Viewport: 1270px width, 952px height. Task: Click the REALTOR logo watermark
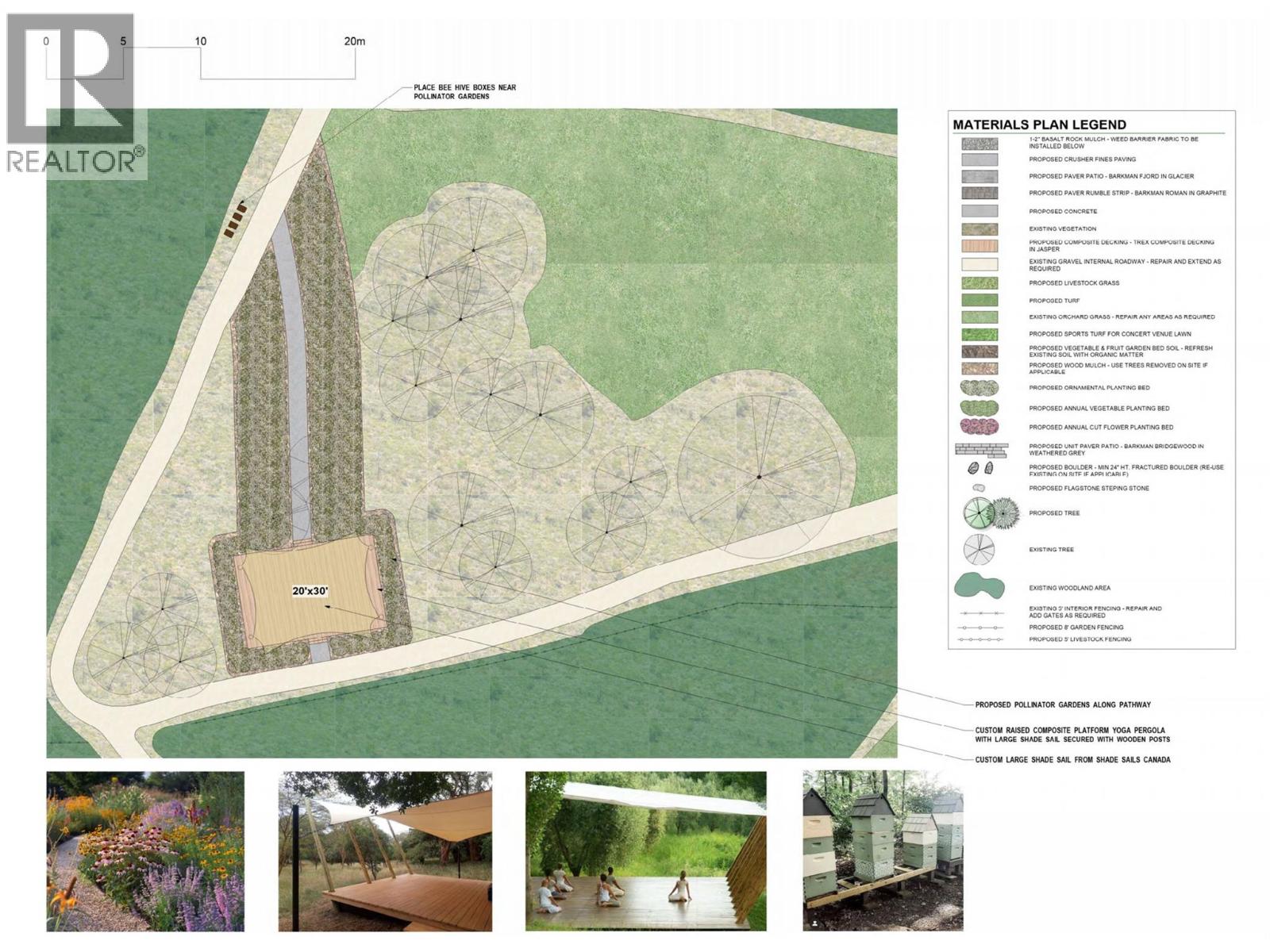[x=75, y=94]
